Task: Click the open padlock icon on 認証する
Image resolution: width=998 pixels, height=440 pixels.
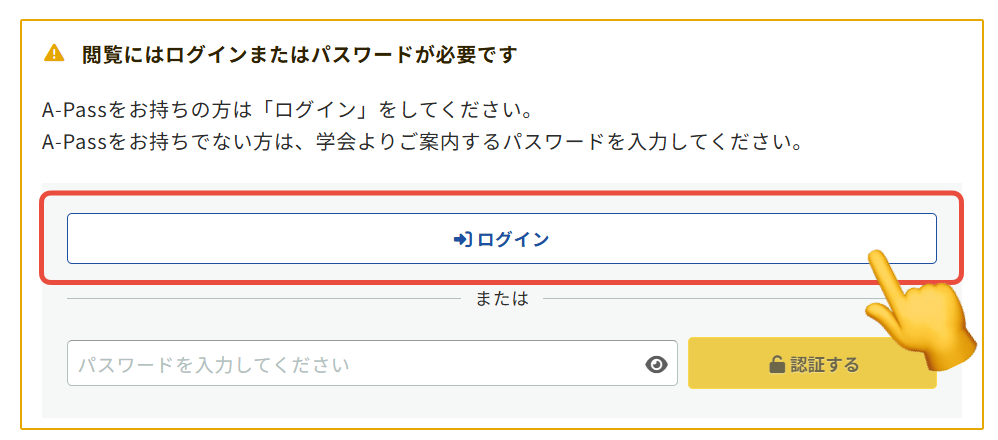Action: click(x=777, y=365)
